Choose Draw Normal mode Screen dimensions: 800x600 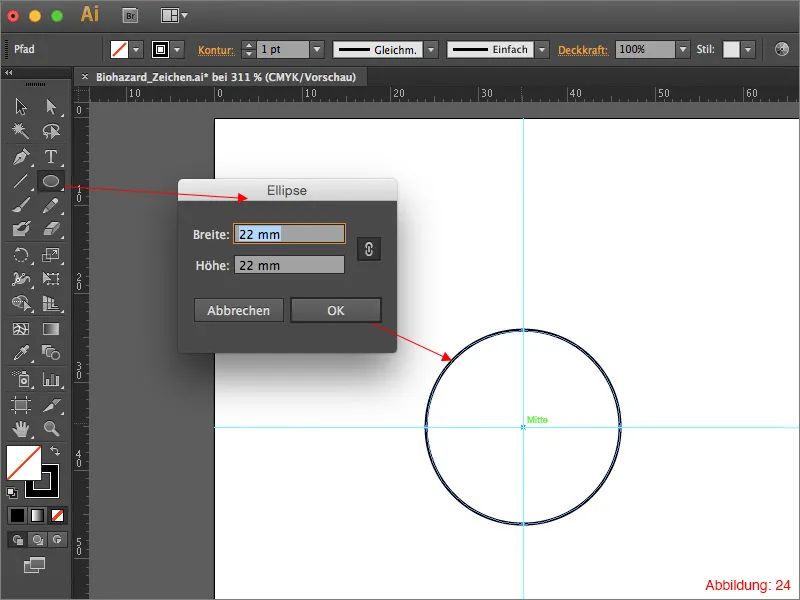click(x=17, y=539)
